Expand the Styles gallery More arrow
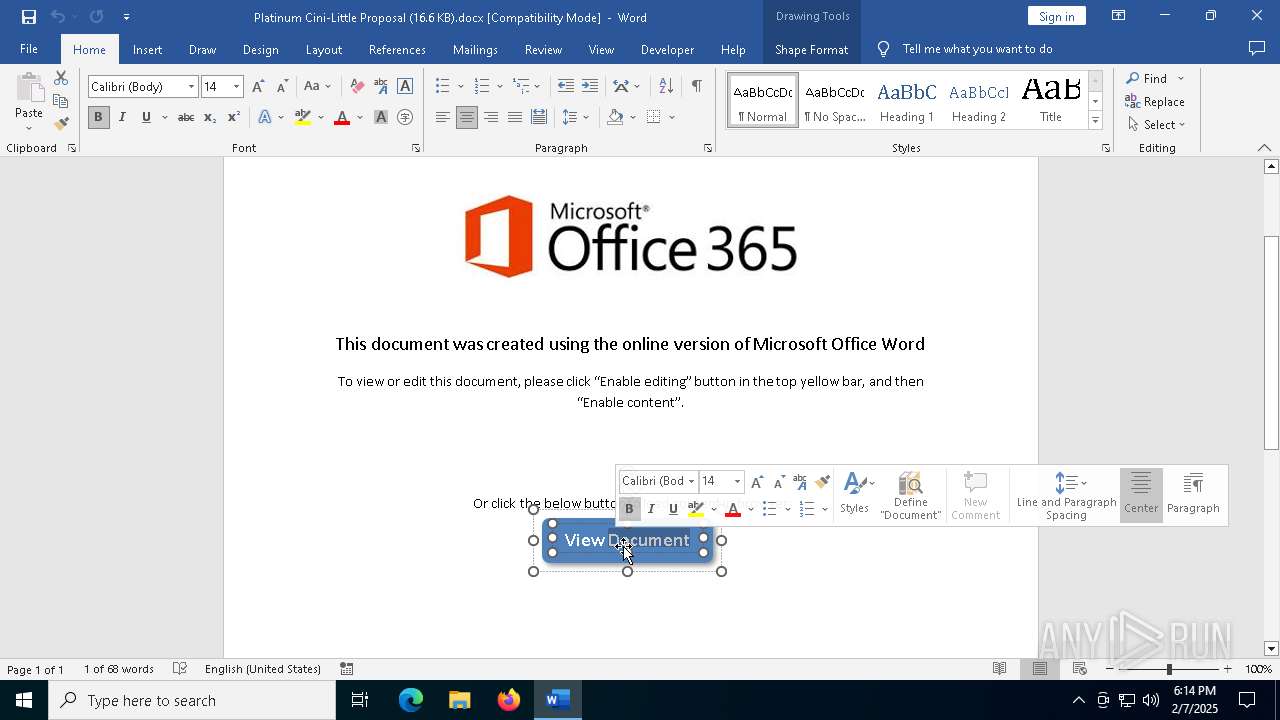 [x=1095, y=121]
